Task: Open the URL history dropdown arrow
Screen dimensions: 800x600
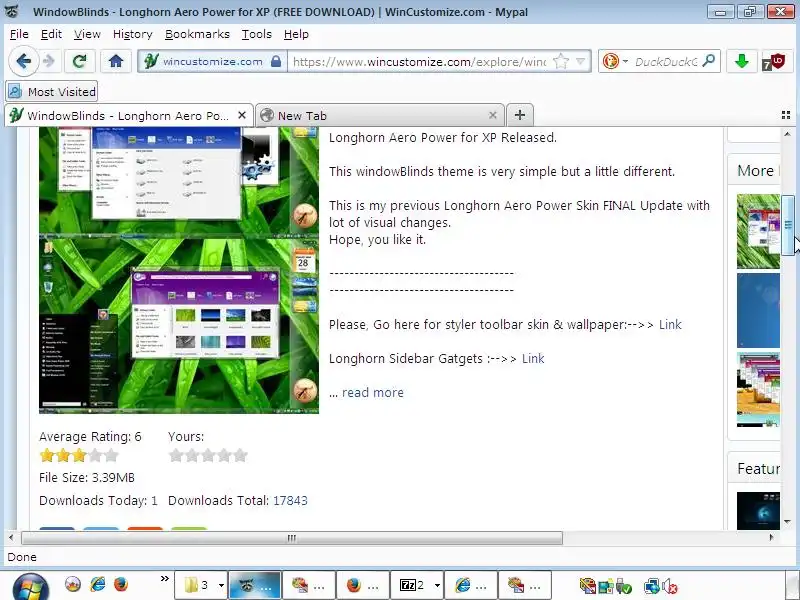Action: [x=580, y=61]
